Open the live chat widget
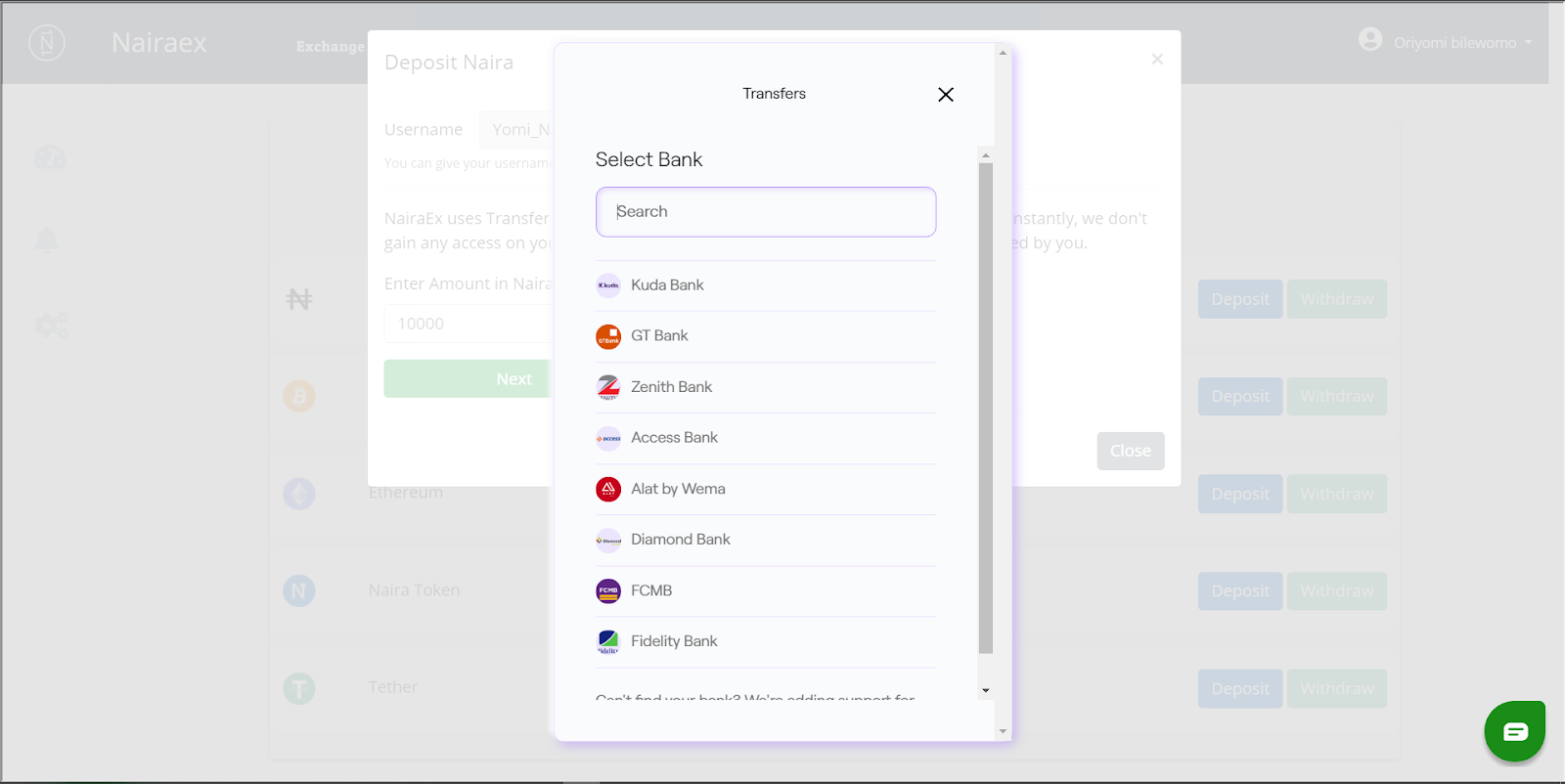The width and height of the screenshot is (1565, 784). click(x=1514, y=731)
